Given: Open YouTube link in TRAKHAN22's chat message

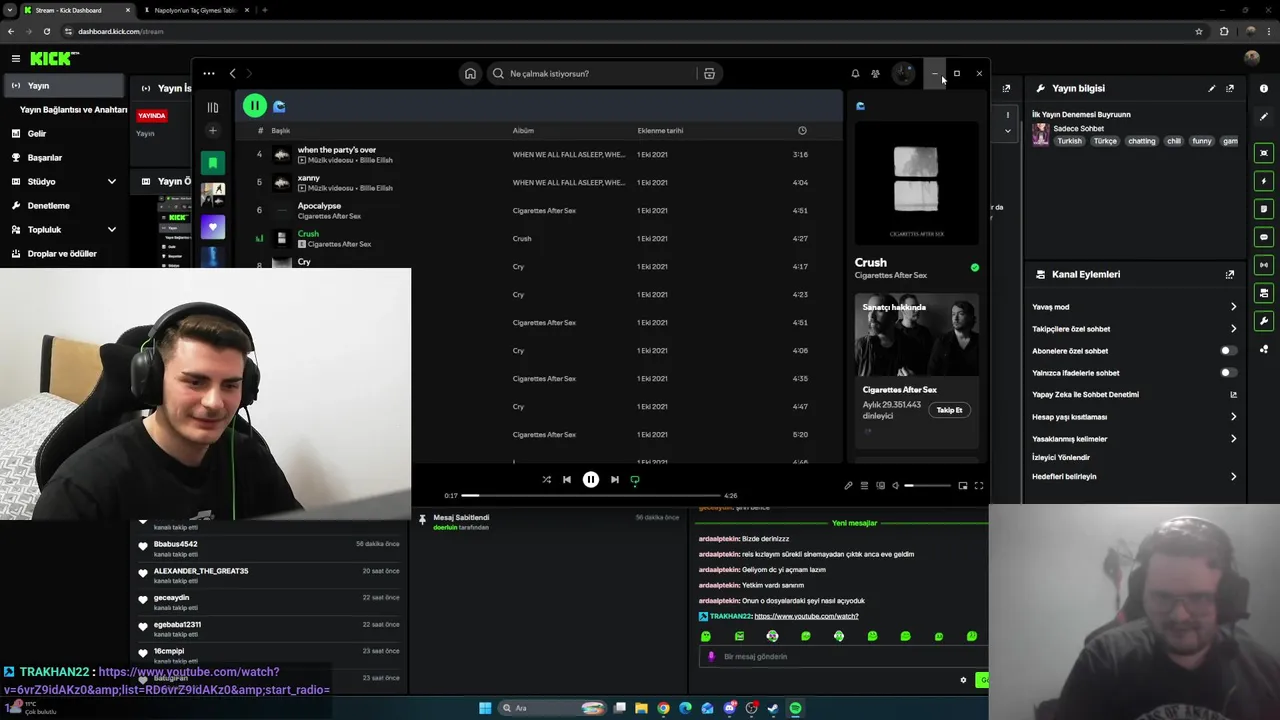Looking at the screenshot, I should coord(806,617).
